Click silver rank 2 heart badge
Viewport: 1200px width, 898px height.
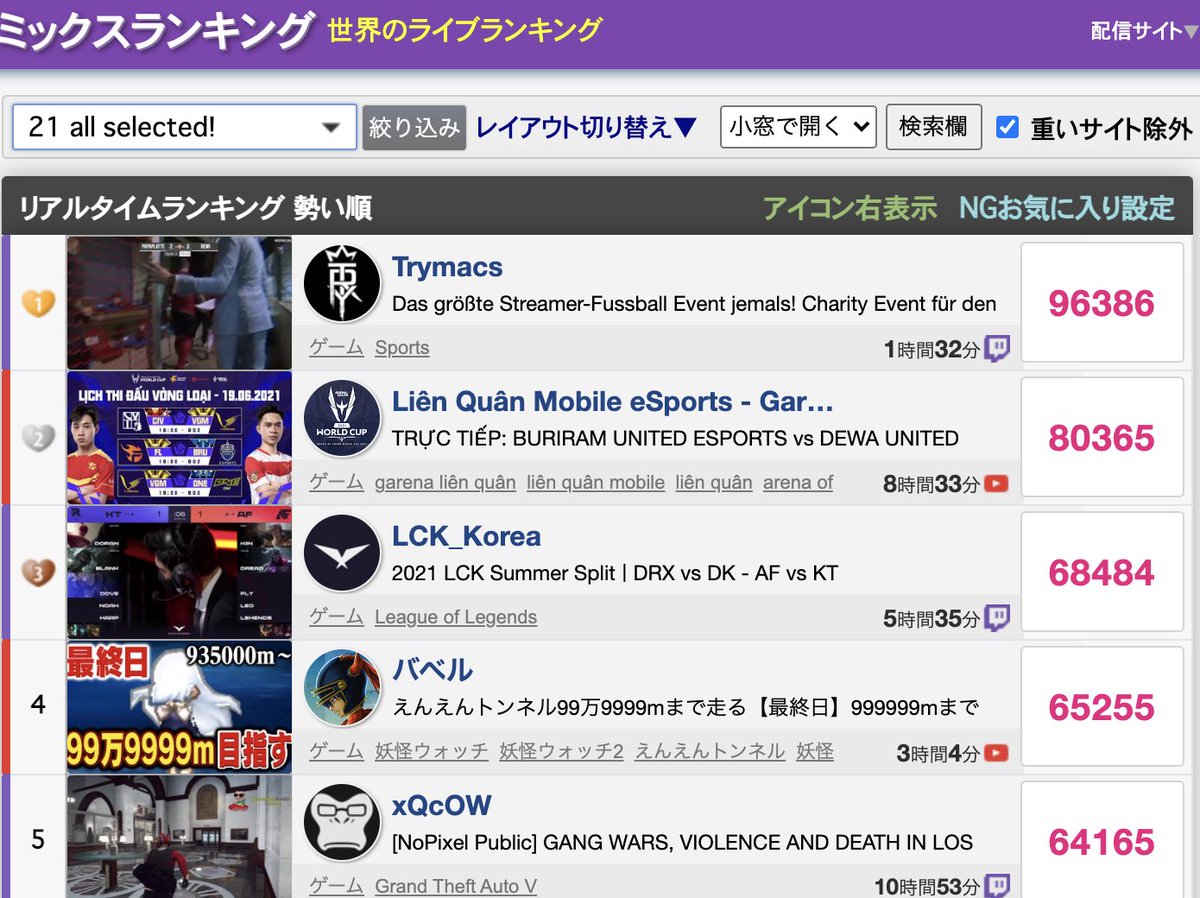click(x=38, y=438)
